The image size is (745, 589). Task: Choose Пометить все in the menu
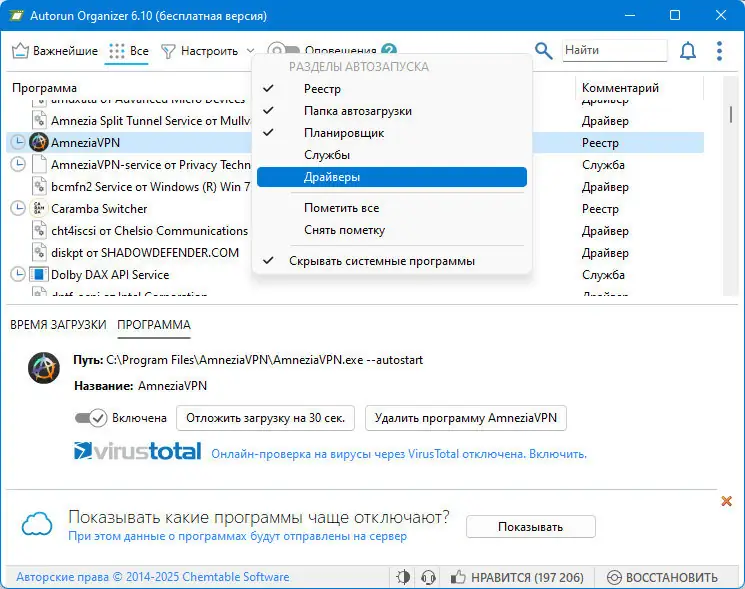pyautogui.click(x=392, y=208)
